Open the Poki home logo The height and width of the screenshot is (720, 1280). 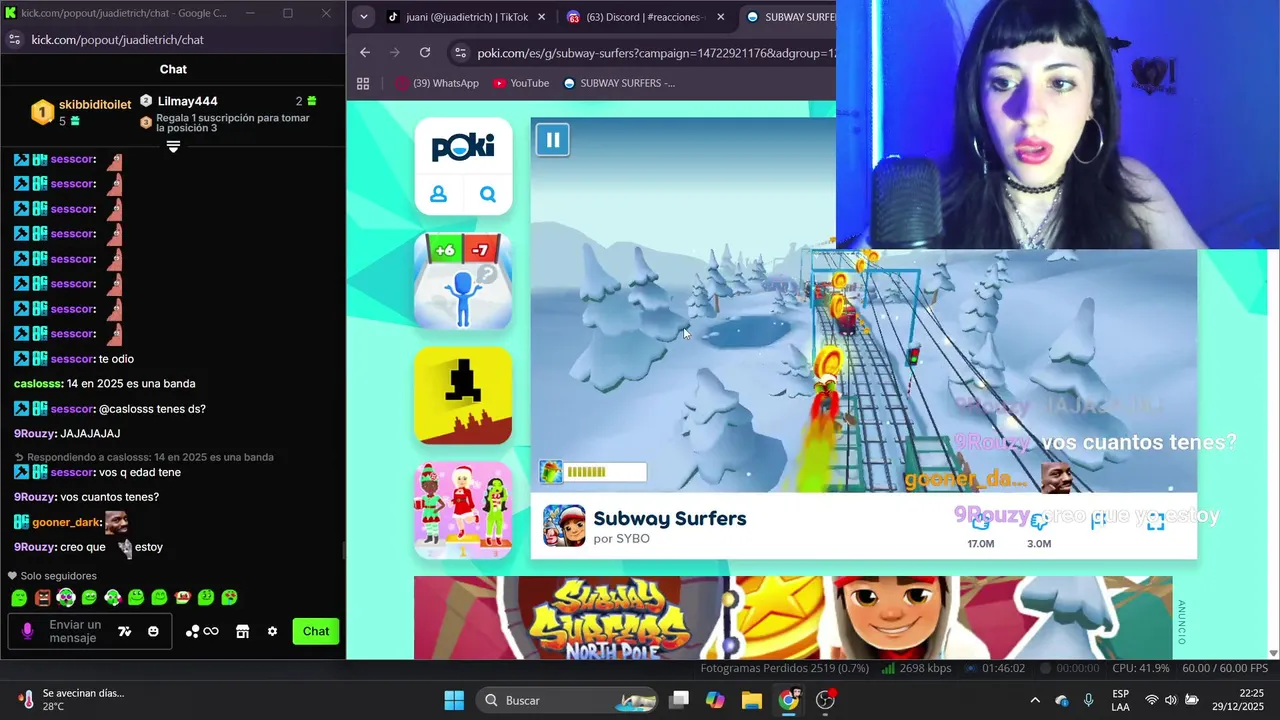[463, 148]
